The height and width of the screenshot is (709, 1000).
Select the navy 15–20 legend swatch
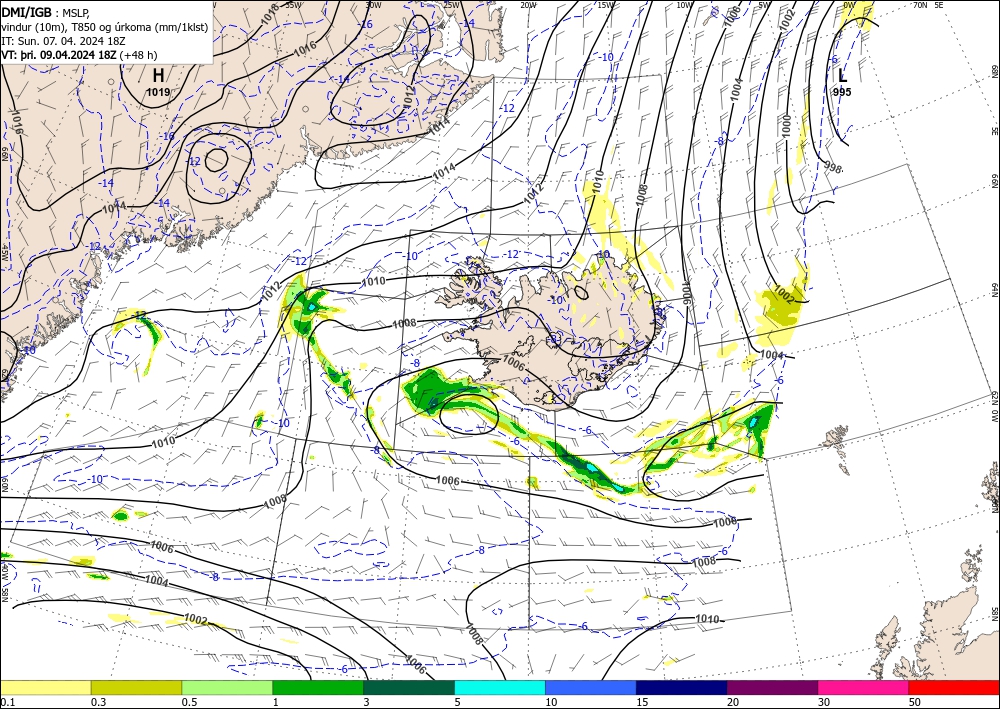tap(682, 687)
